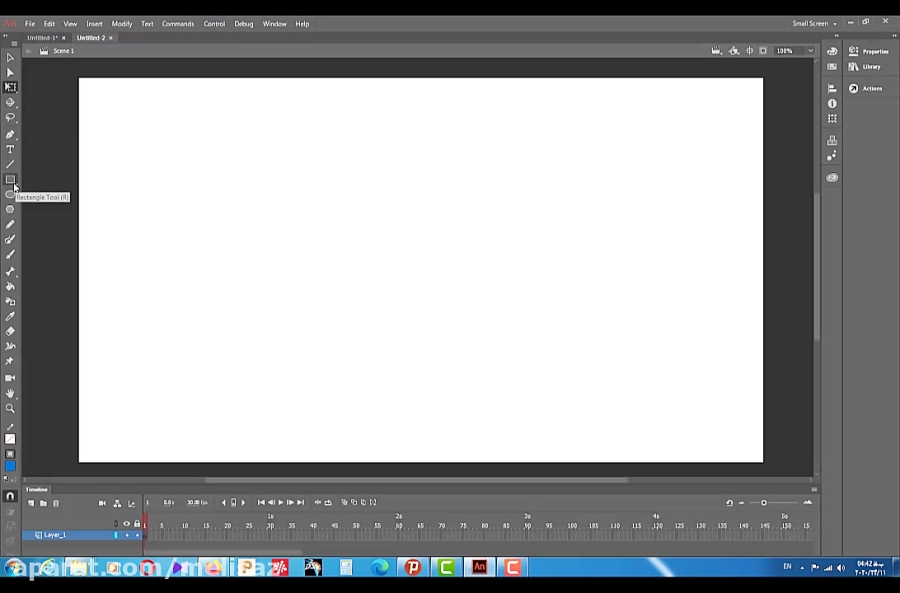Pick the Zoom (magnifier) tool
The width and height of the screenshot is (900, 593).
10,408
